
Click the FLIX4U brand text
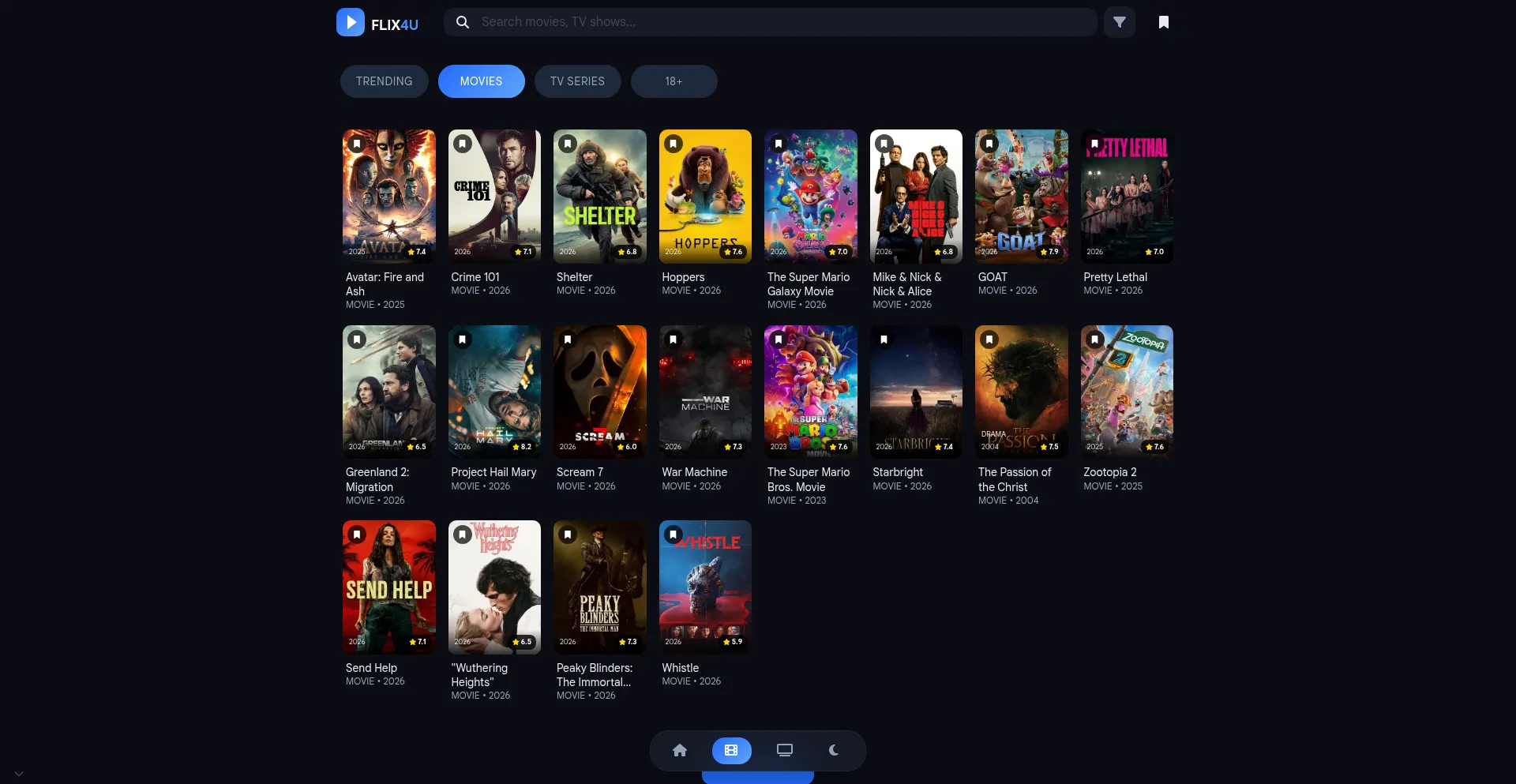pos(395,24)
